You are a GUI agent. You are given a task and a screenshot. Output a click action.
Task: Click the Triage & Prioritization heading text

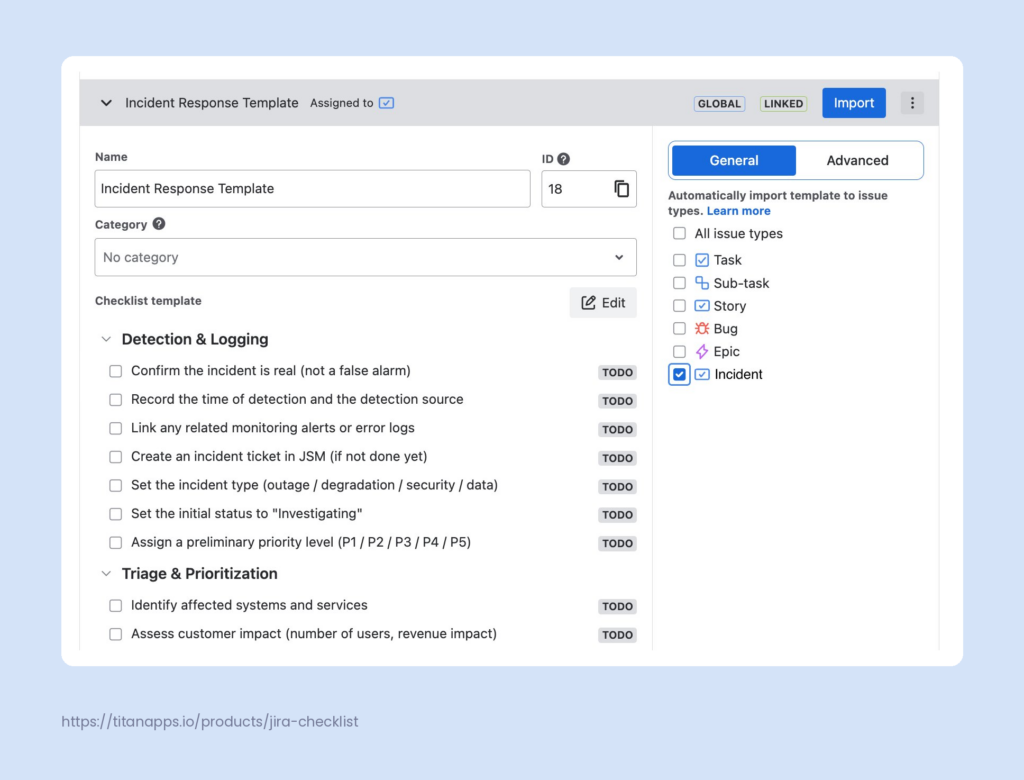click(x=199, y=574)
